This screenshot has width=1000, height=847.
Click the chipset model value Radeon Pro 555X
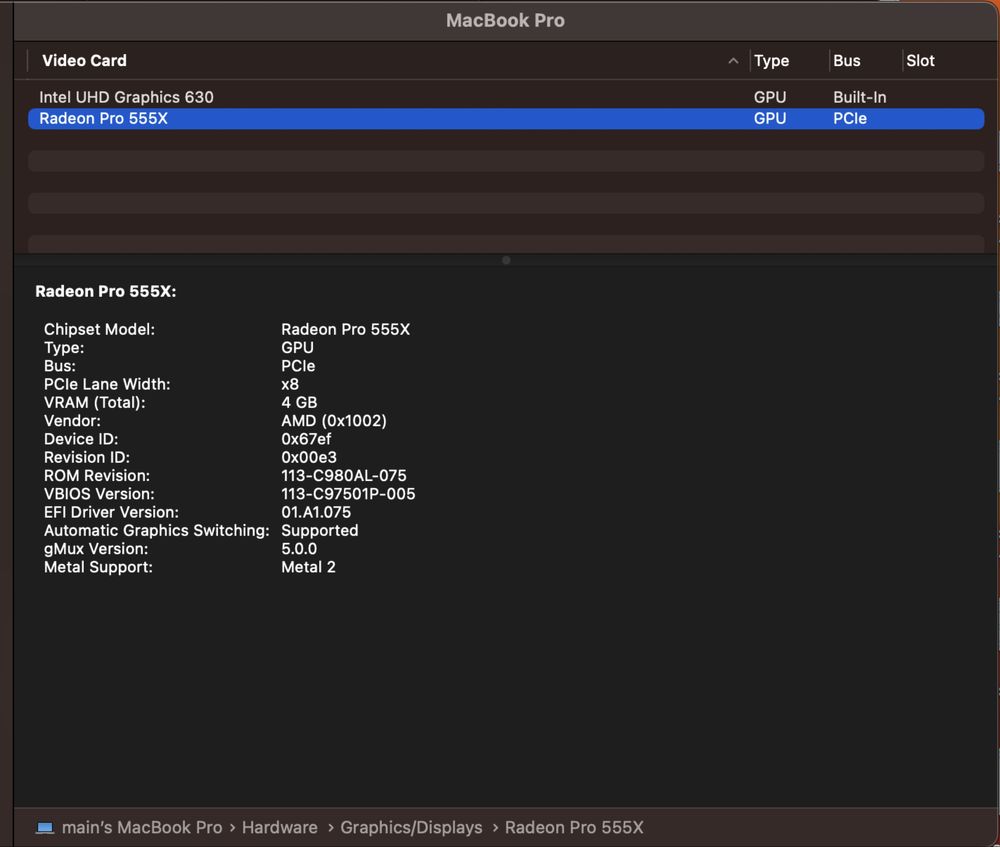coord(346,329)
